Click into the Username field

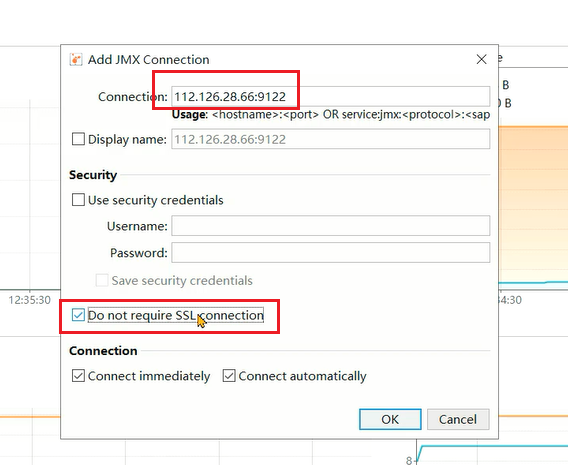tap(330, 226)
